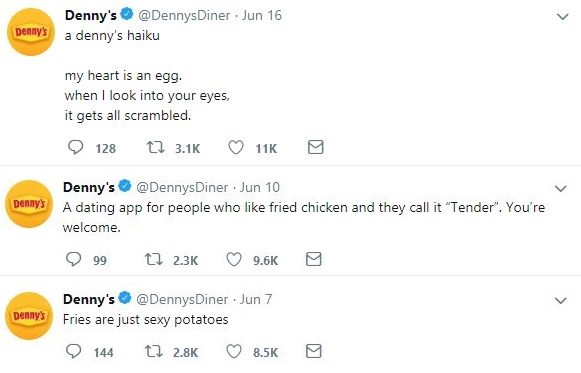Click Denny's avatar beside the haiku tweet
Screen dimensions: 581x373
pyautogui.click(x=31, y=32)
